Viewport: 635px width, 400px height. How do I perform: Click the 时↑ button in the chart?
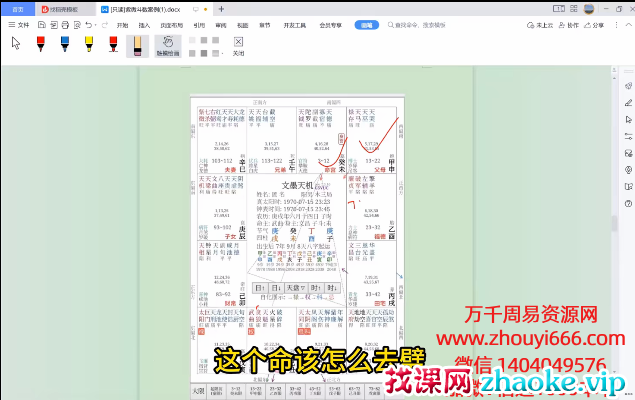(x=314, y=288)
